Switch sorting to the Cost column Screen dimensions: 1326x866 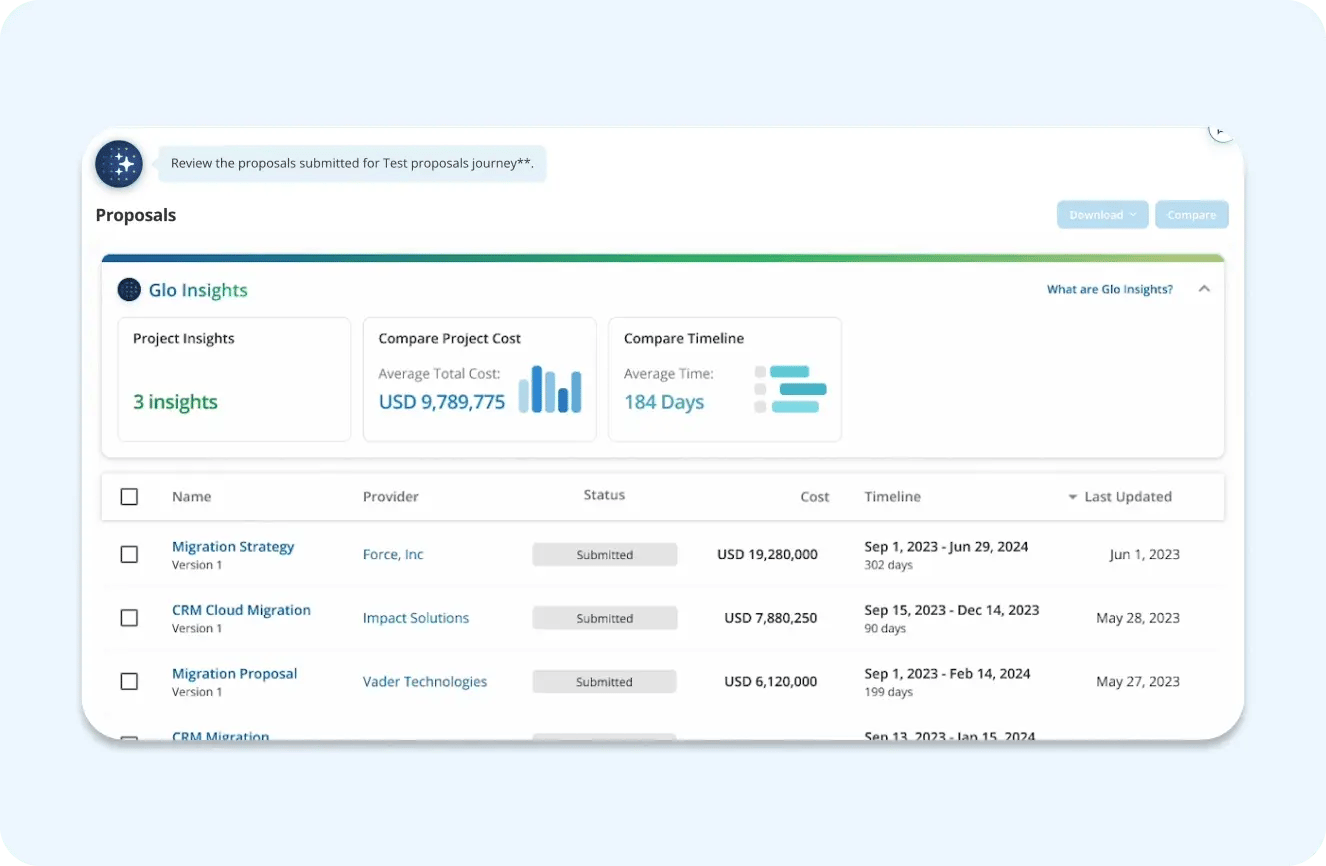(814, 496)
